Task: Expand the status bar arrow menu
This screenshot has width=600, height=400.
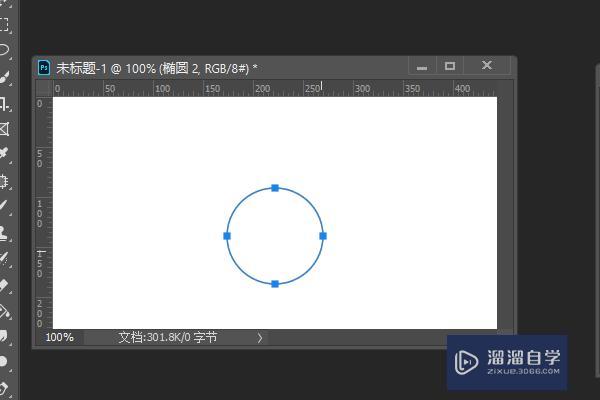Action: click(x=260, y=338)
